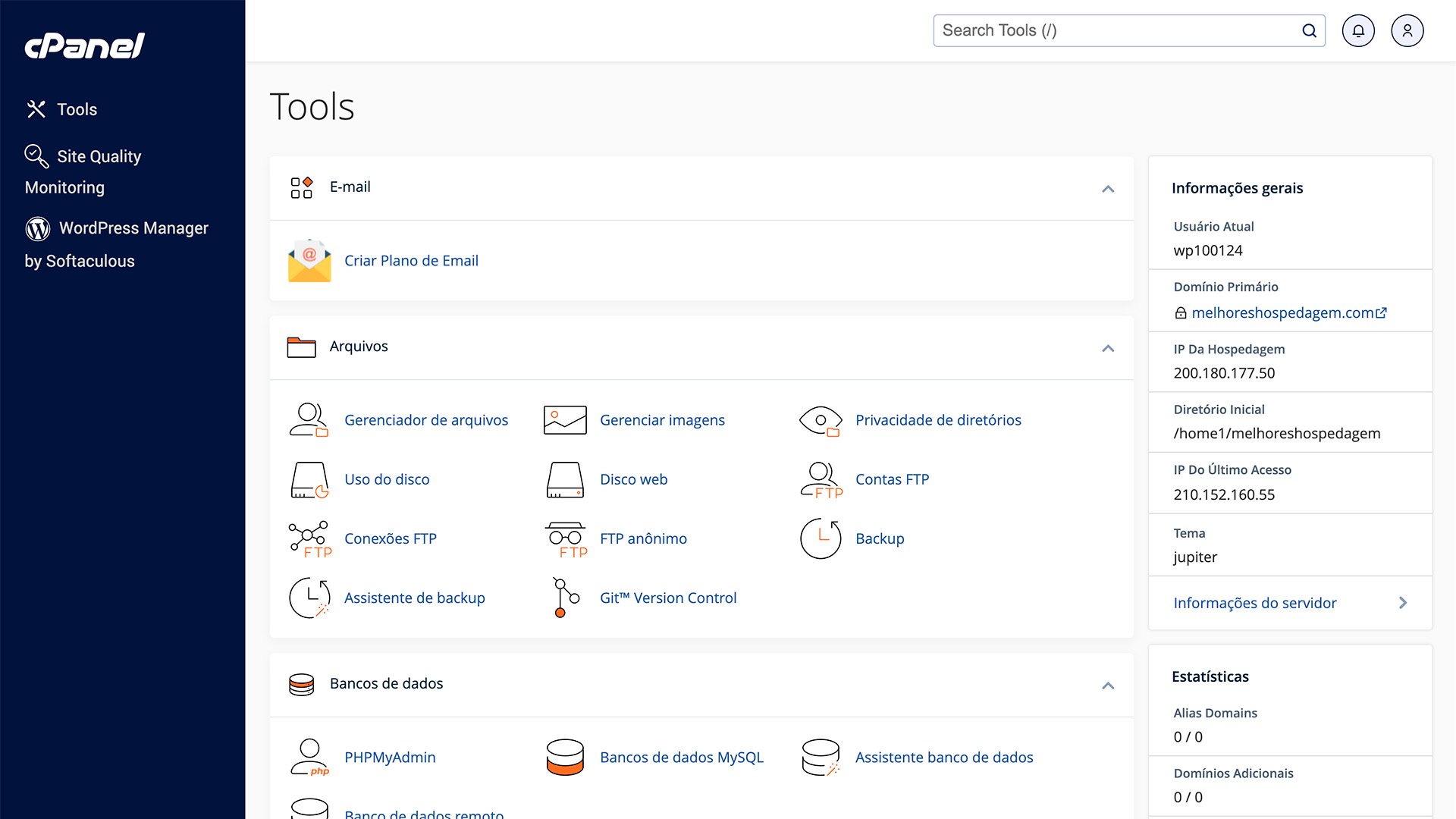Open Privacidade de diretórios
The image size is (1456, 819).
click(x=938, y=419)
